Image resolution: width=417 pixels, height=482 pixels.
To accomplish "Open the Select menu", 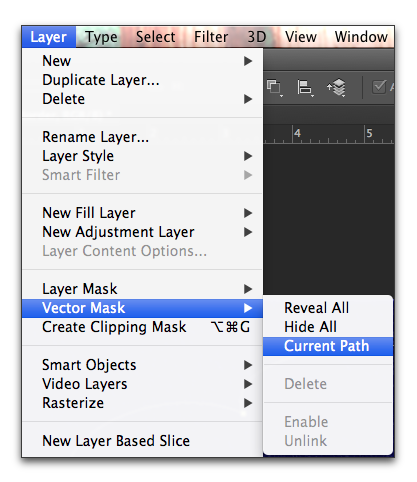I will coord(155,37).
